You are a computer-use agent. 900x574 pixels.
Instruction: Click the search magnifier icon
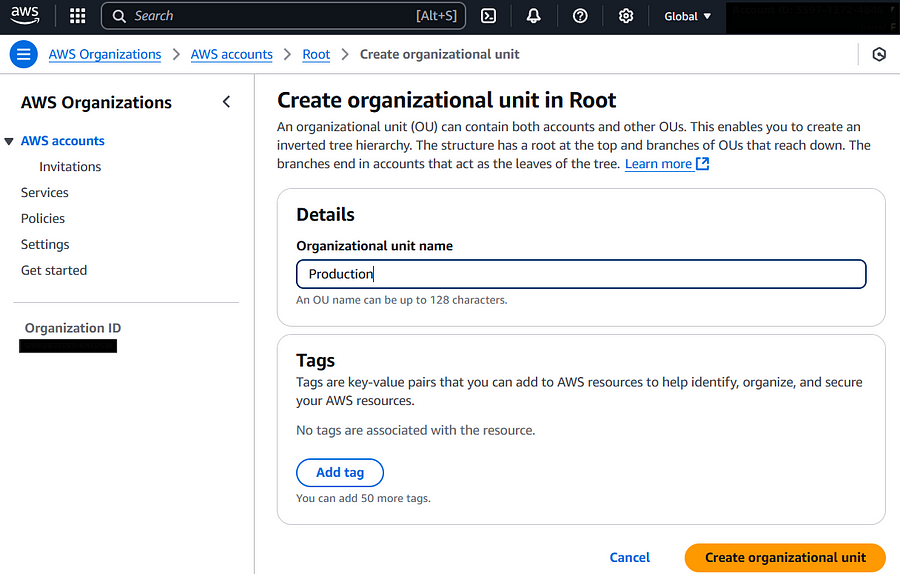point(119,16)
